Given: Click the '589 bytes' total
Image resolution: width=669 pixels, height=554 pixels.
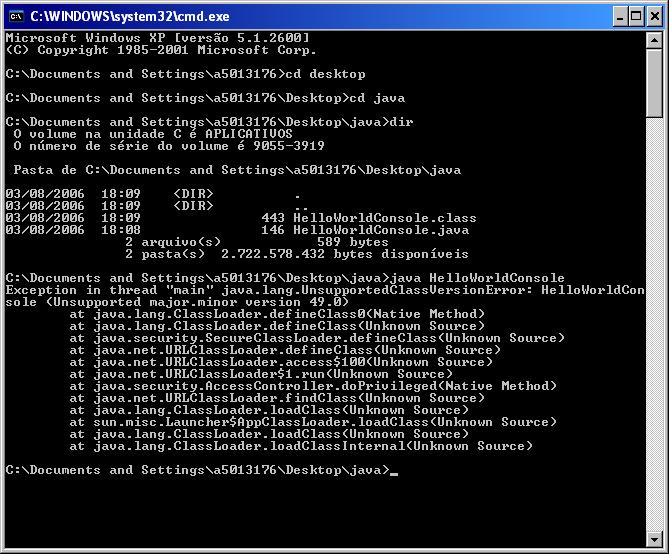Looking at the screenshot, I should click(353, 242).
